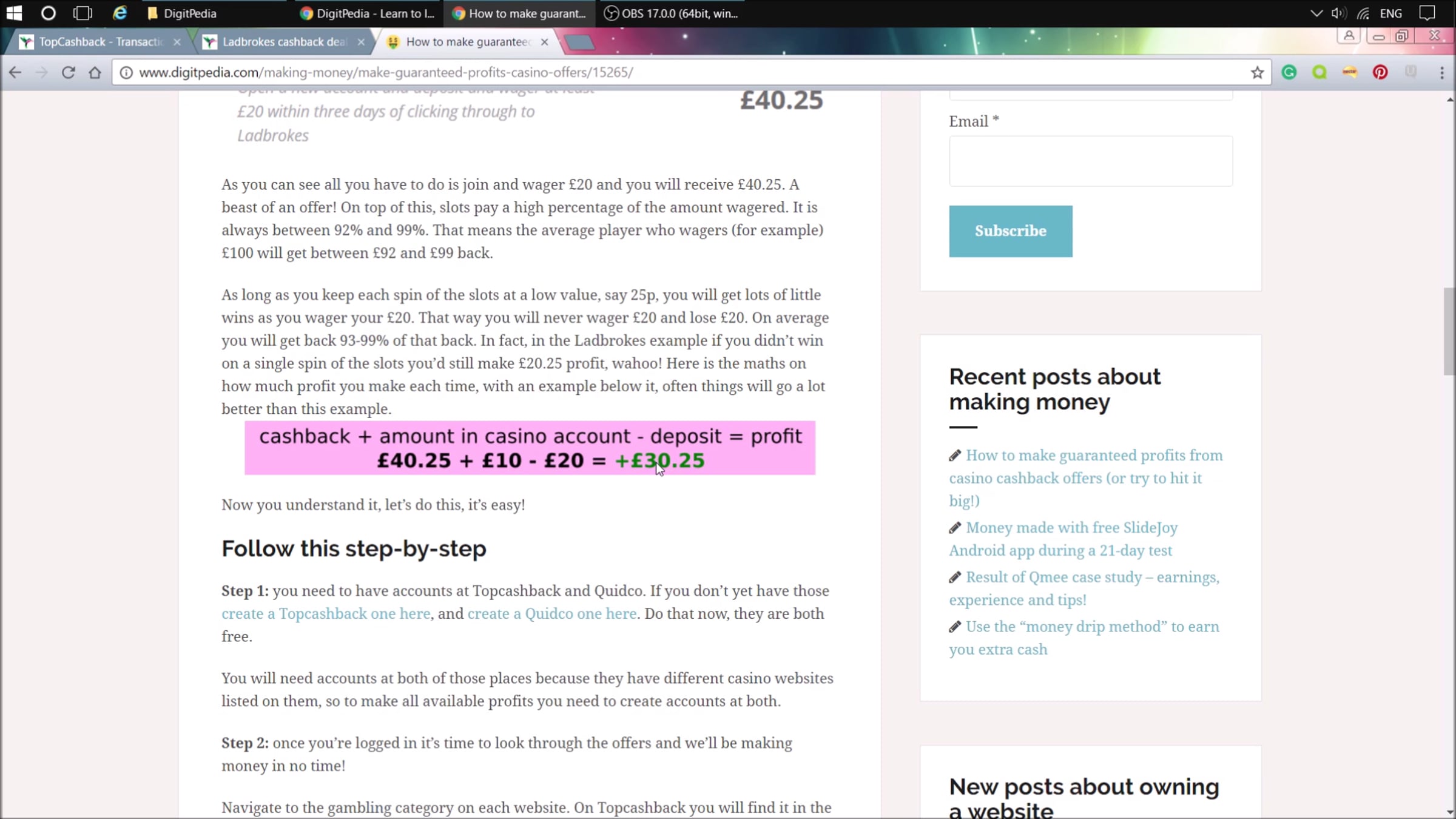Click the volume icon in system tray
The height and width of the screenshot is (819, 1456).
(1338, 13)
